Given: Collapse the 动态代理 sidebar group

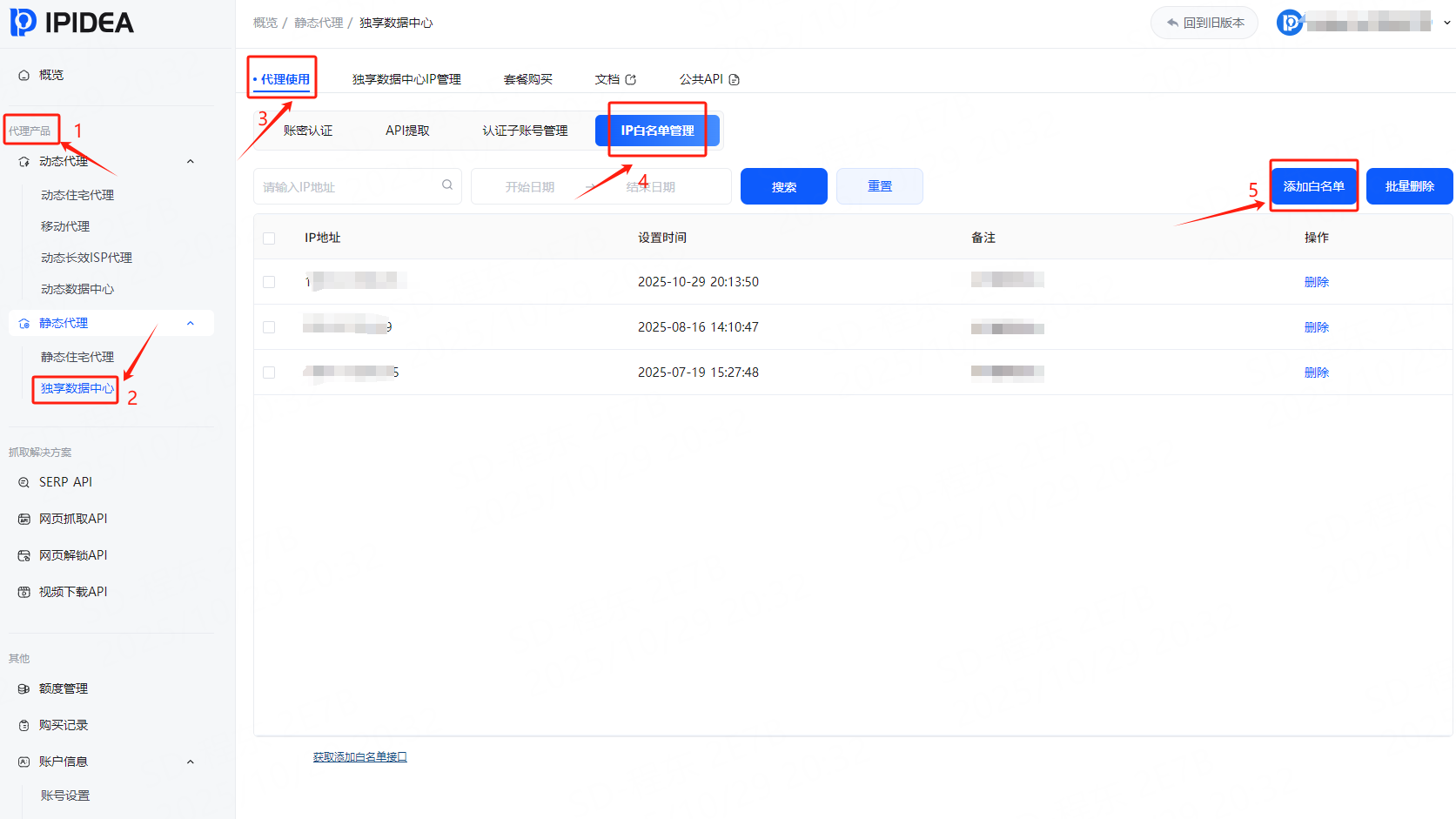Looking at the screenshot, I should (x=191, y=162).
